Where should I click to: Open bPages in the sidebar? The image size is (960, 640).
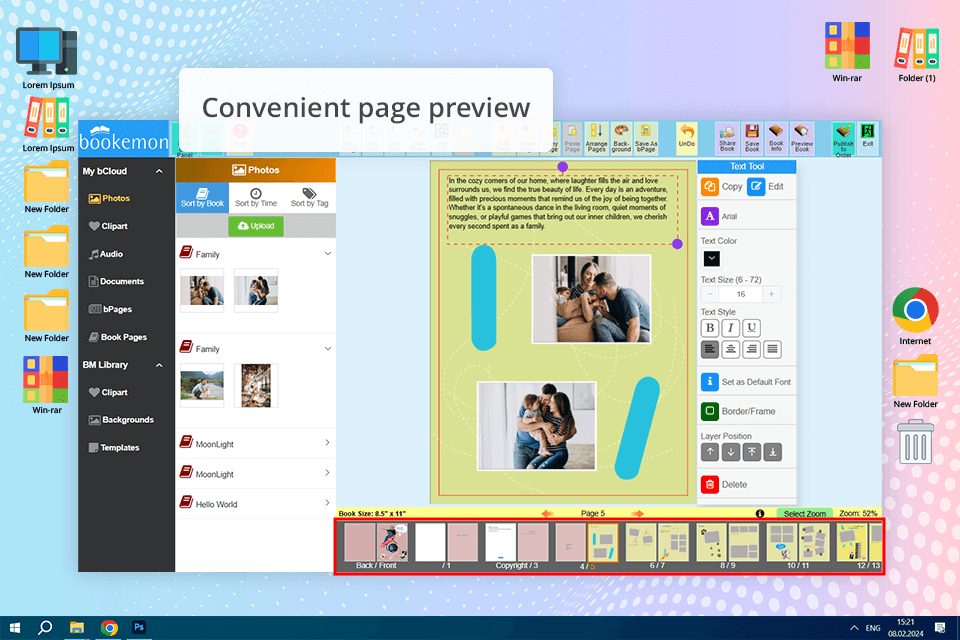point(110,309)
